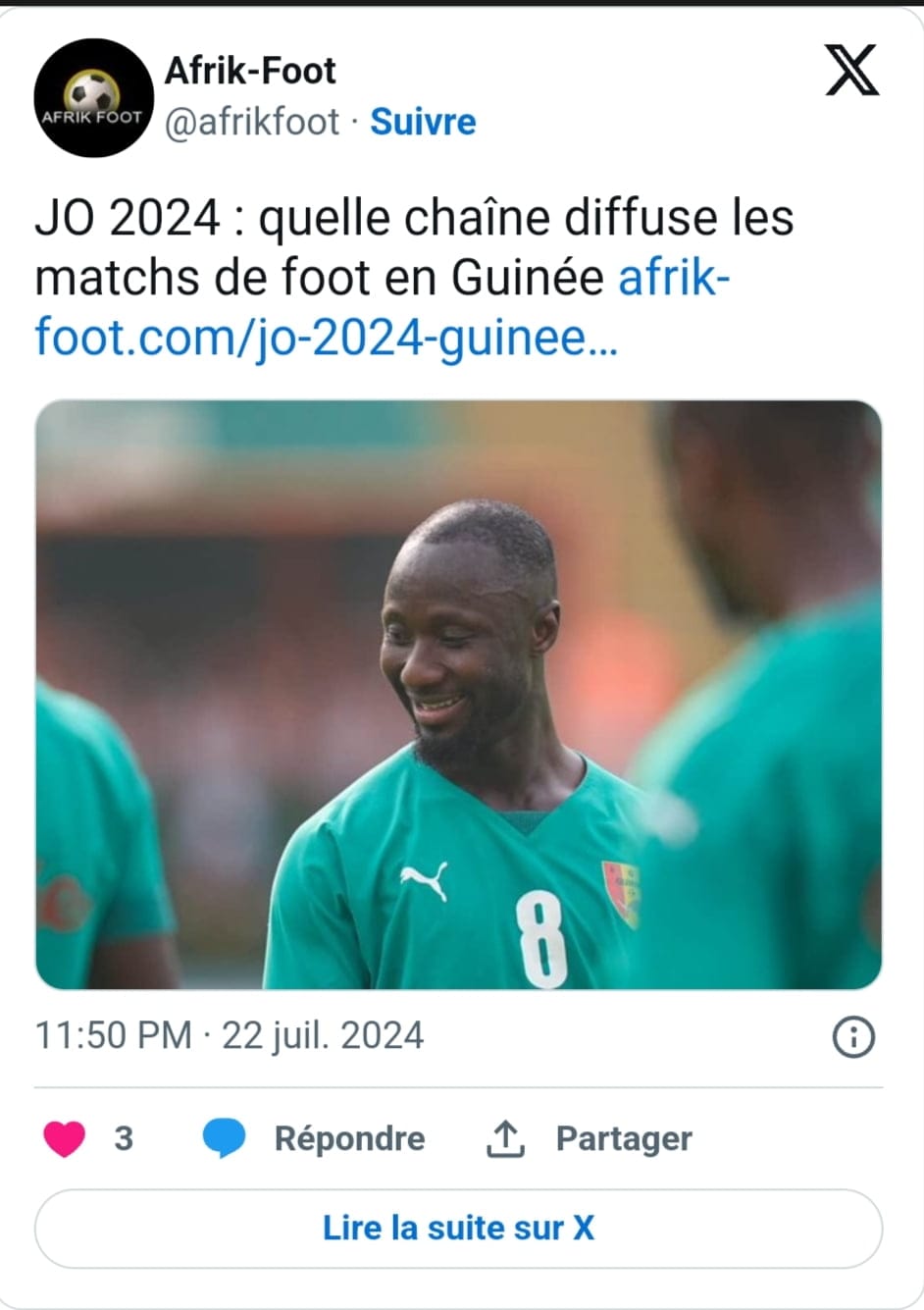924x1310 pixels.
Task: Follow the account via Suivre
Action: click(x=423, y=122)
